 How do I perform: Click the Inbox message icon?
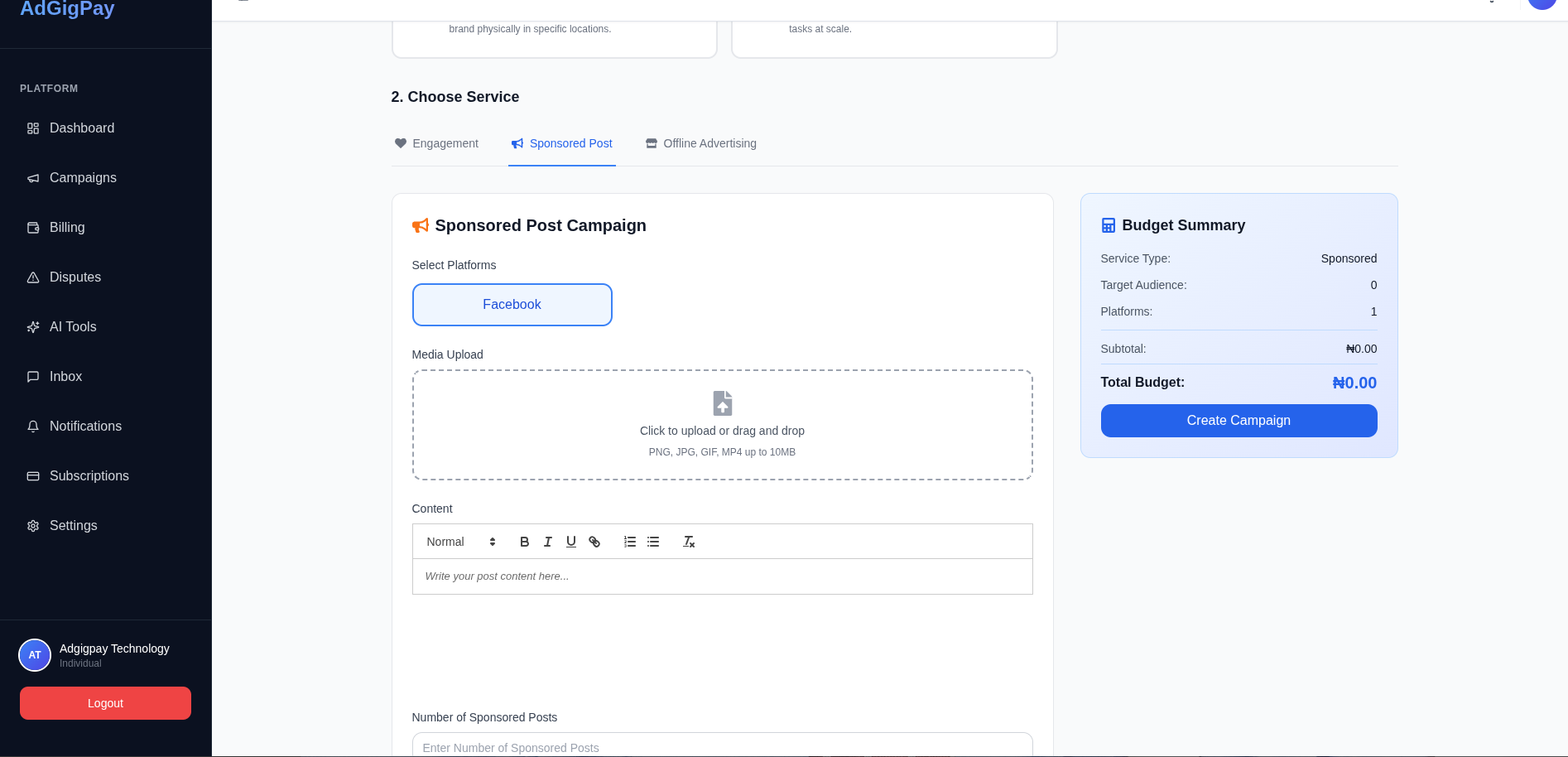pos(33,377)
